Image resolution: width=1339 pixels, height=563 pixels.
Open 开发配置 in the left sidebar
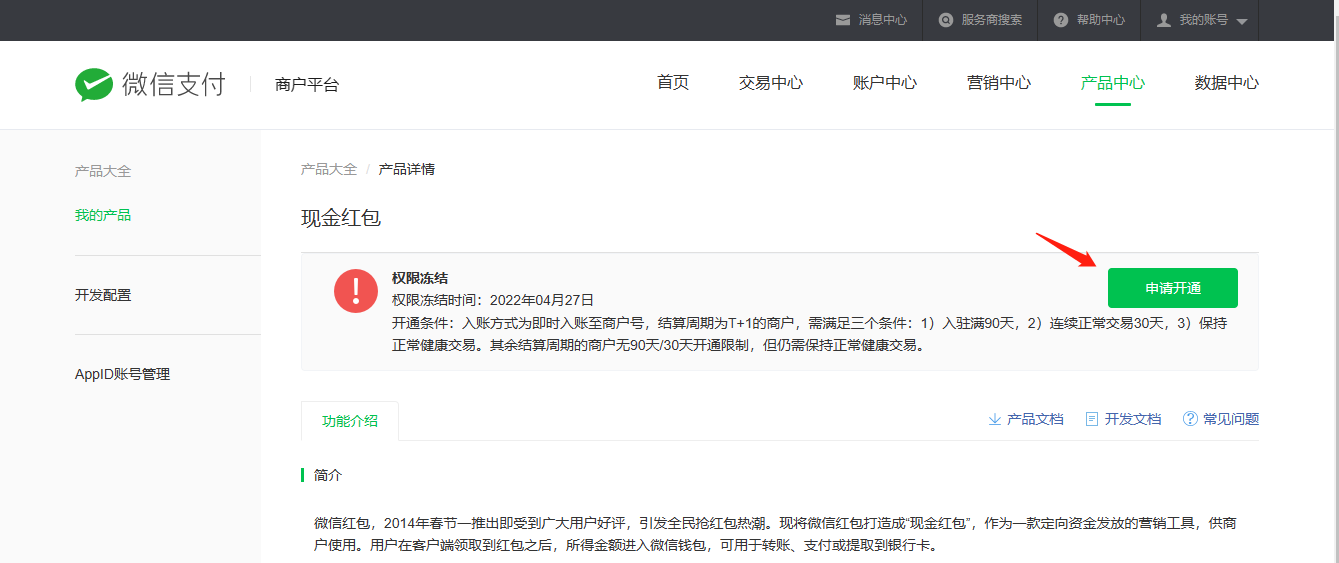pos(103,295)
